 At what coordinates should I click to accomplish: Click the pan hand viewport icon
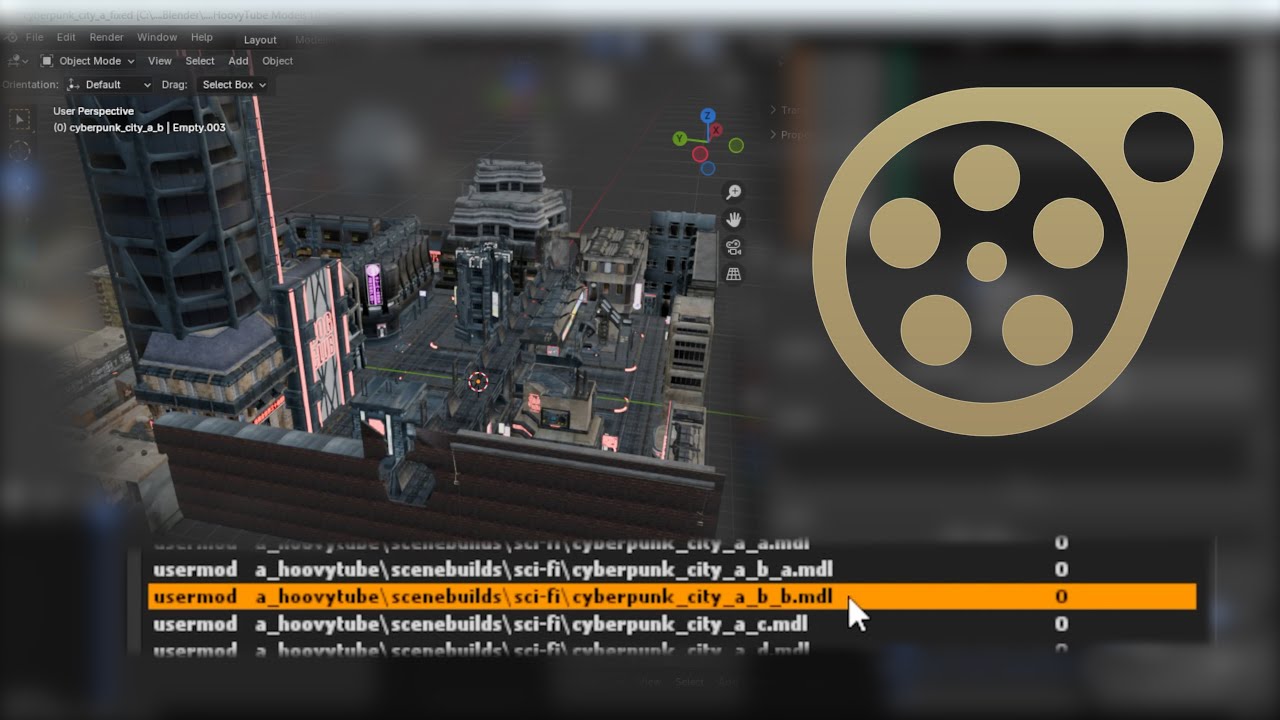pyautogui.click(x=734, y=219)
